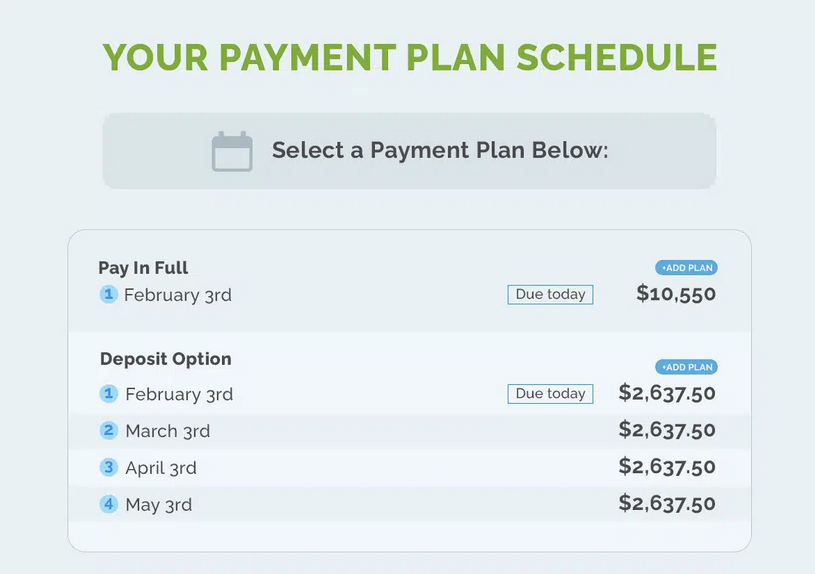Click the Pay In Full heading
The width and height of the screenshot is (815, 574).
point(143,268)
